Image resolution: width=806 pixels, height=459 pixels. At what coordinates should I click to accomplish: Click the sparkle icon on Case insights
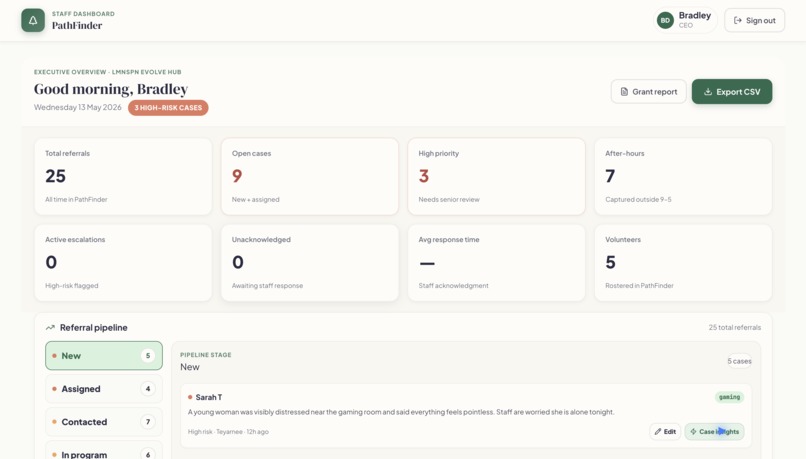pos(693,432)
